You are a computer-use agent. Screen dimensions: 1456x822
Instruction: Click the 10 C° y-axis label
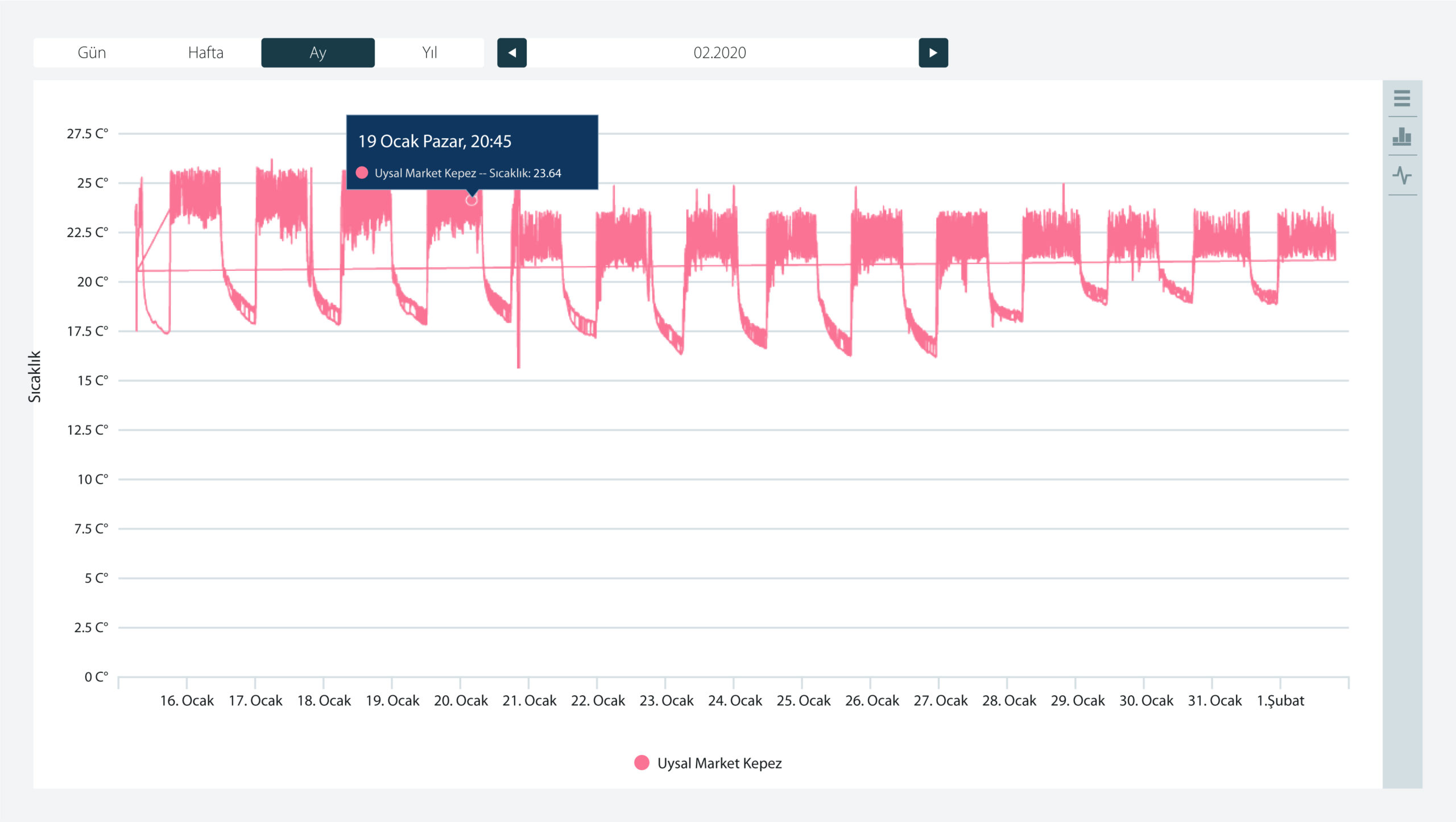tap(93, 480)
